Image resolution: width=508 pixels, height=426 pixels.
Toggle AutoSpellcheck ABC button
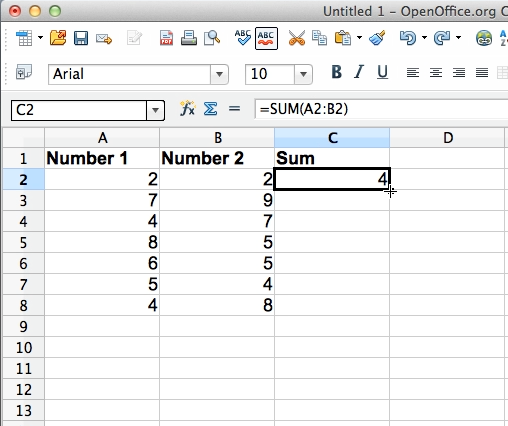[x=266, y=39]
